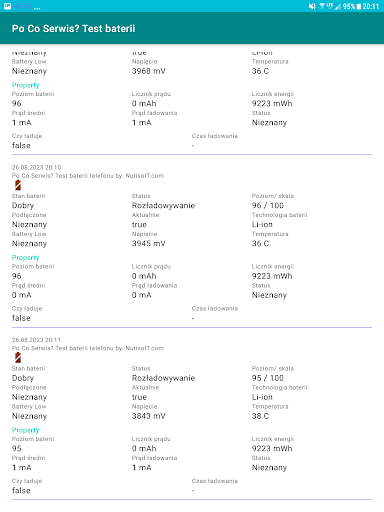Tap the 96 / 100 level value
Image resolution: width=384 pixels, height=512 pixels.
pos(268,205)
